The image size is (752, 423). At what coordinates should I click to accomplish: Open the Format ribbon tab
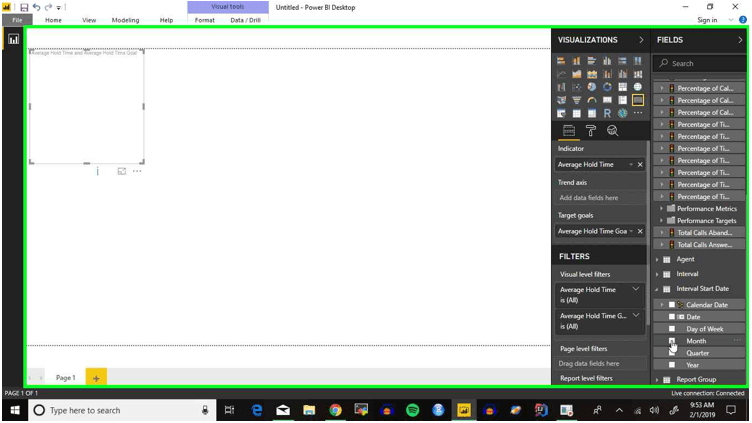[x=205, y=20]
